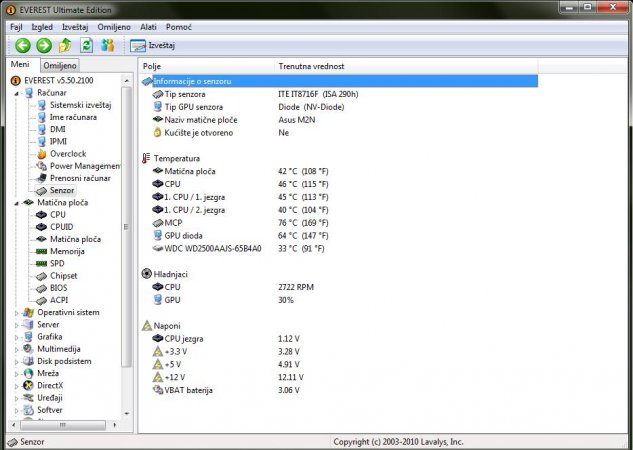The width and height of the screenshot is (633, 450).
Task: Select the IPMI tree item
Action: pyautogui.click(x=58, y=141)
